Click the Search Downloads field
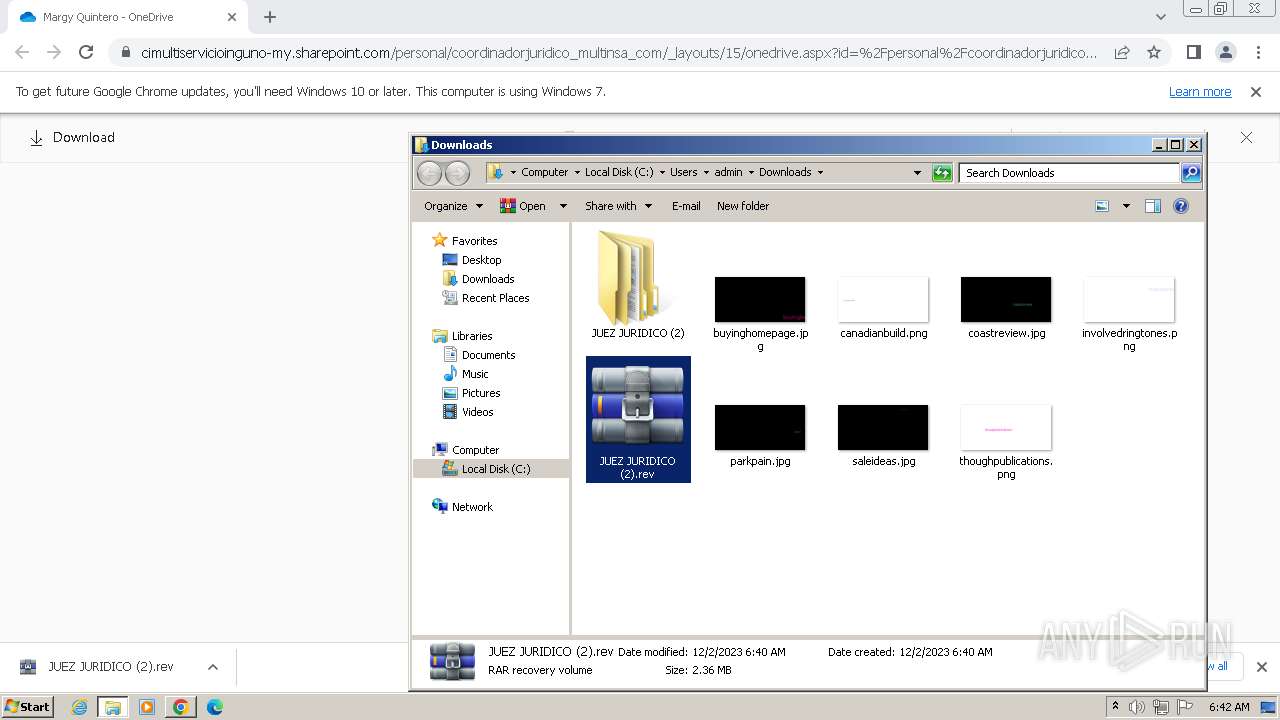Viewport: 1280px width, 720px height. click(x=1069, y=173)
